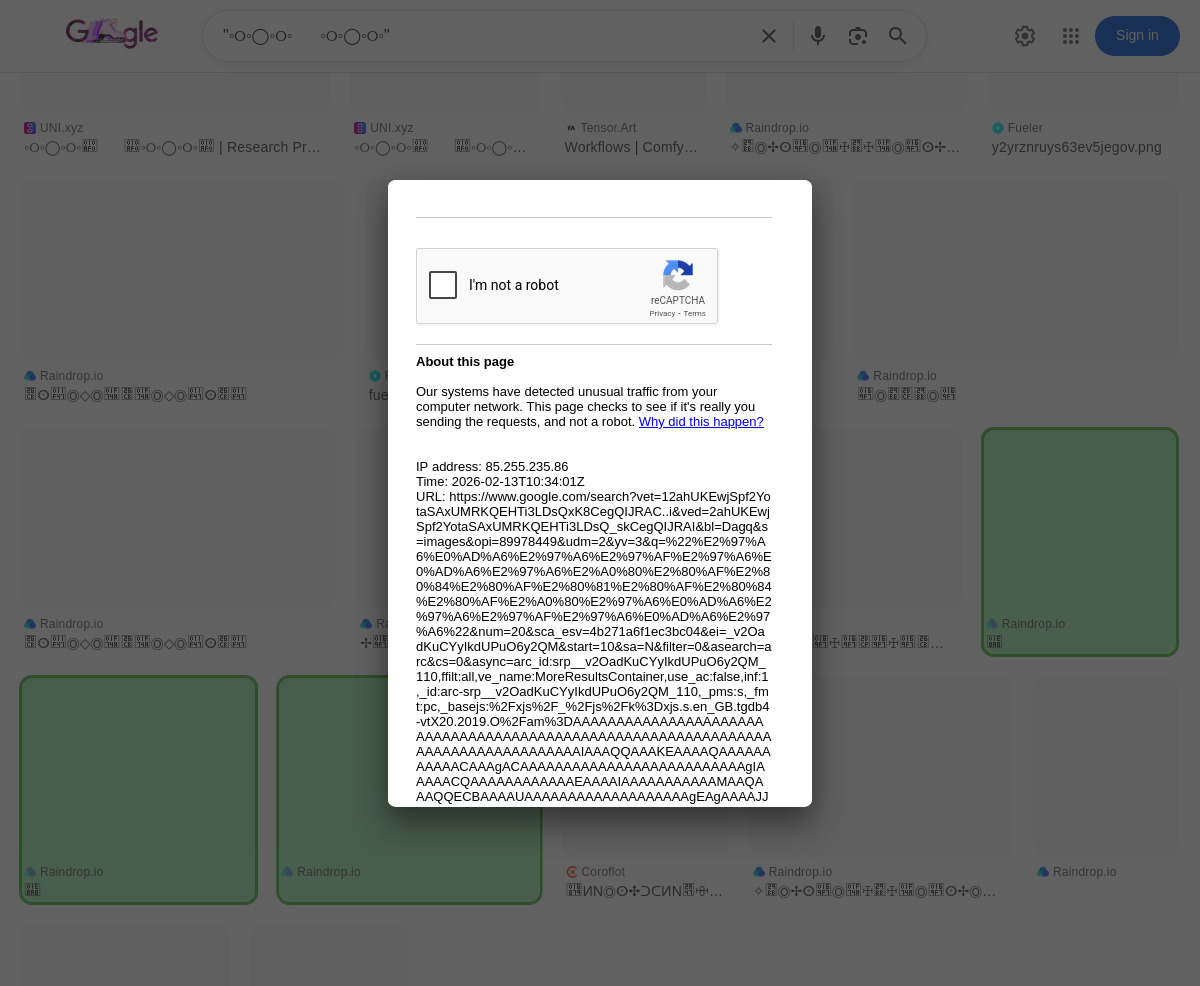1200x986 pixels.
Task: Open reCAPTCHA Privacy link
Action: point(662,314)
